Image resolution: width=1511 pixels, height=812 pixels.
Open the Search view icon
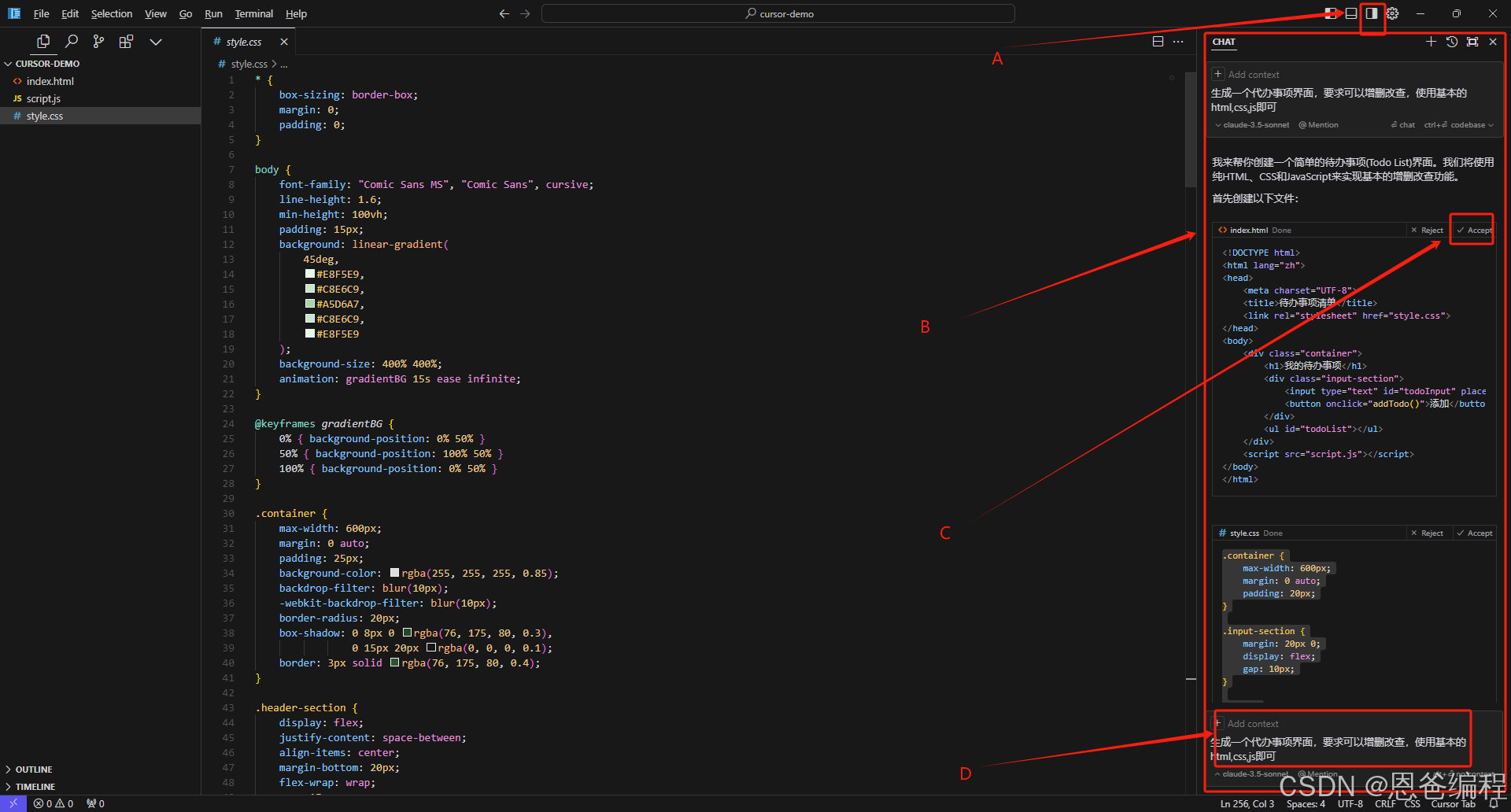pyautogui.click(x=72, y=42)
